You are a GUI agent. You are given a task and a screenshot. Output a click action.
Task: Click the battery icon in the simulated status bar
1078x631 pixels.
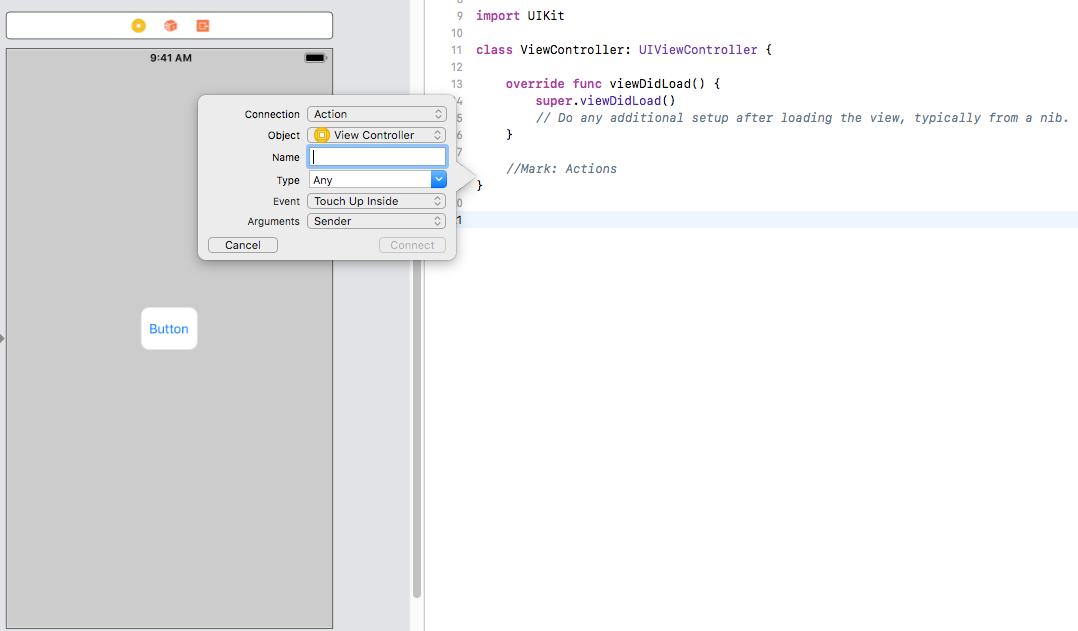click(x=315, y=58)
